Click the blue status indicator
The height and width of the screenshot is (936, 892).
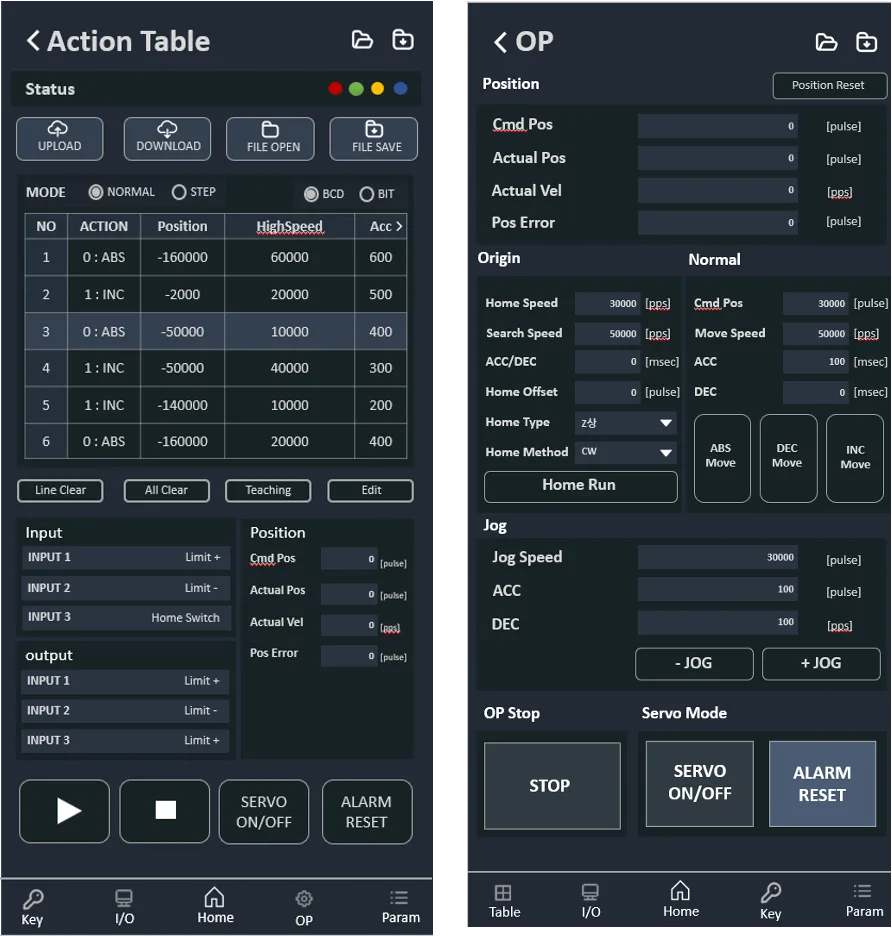click(401, 89)
